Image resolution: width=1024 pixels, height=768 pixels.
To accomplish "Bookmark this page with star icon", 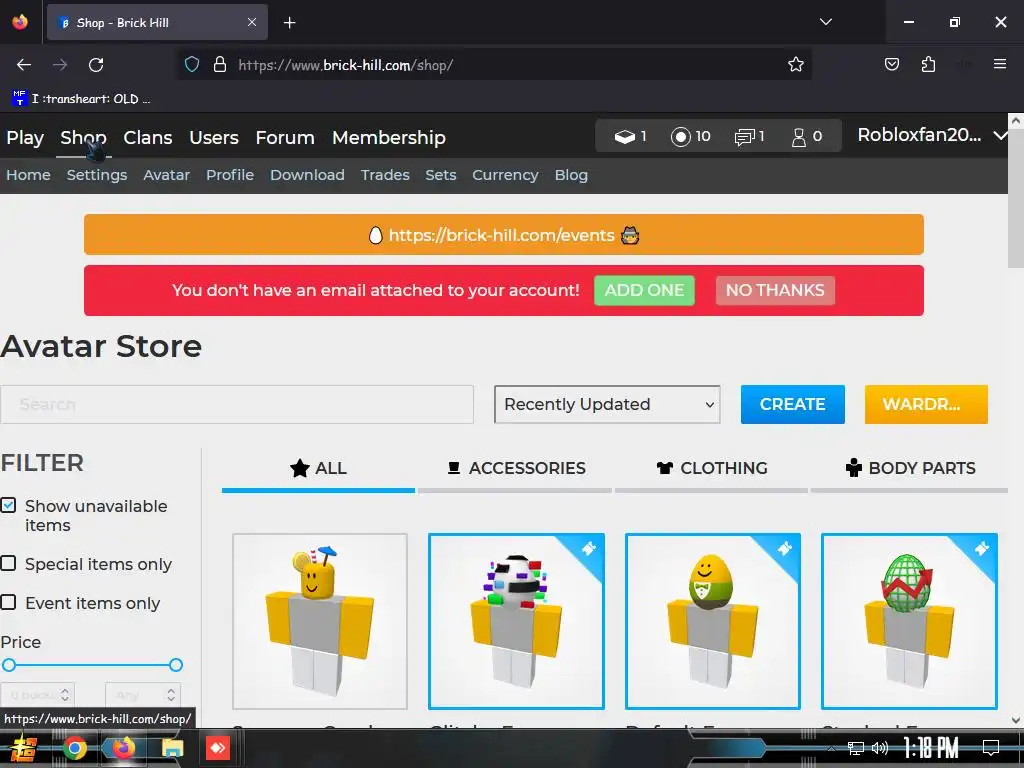I will (x=795, y=65).
